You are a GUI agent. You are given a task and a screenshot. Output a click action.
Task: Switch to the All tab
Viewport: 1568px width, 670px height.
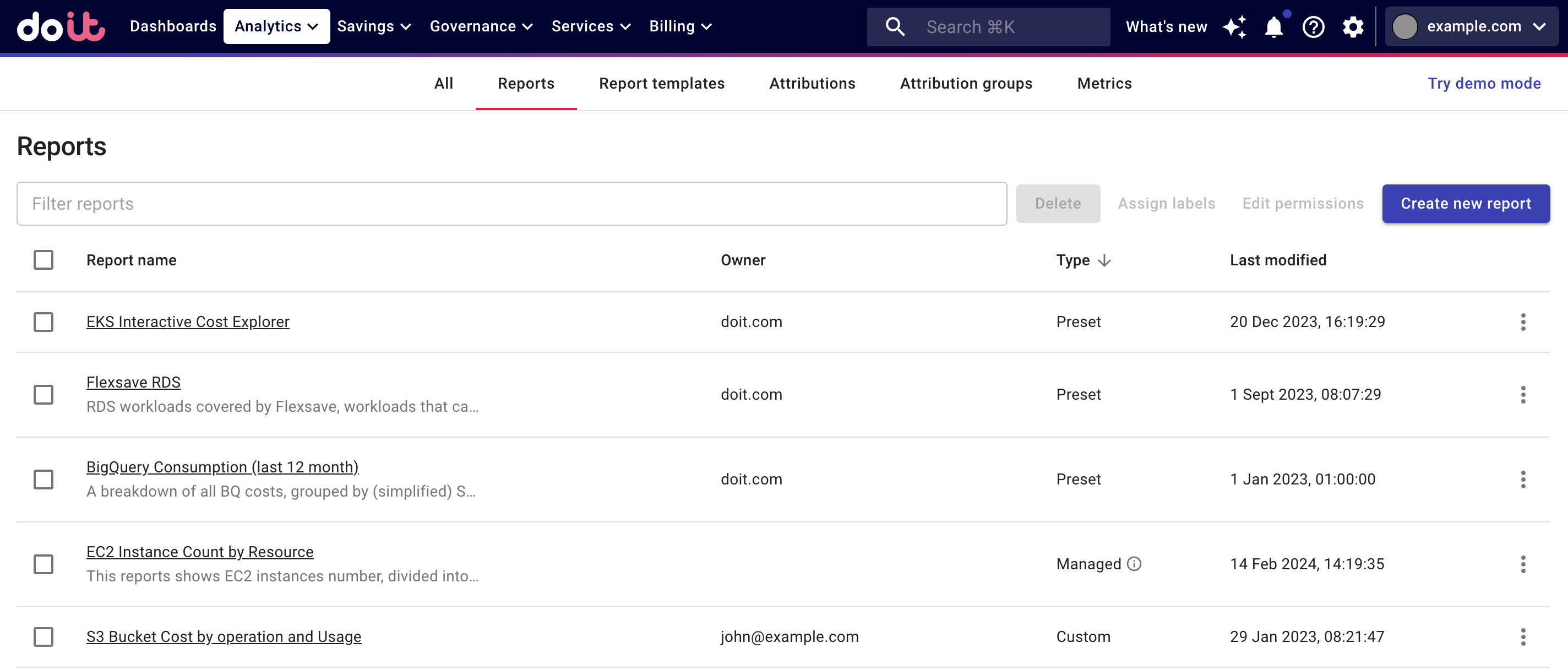click(443, 83)
